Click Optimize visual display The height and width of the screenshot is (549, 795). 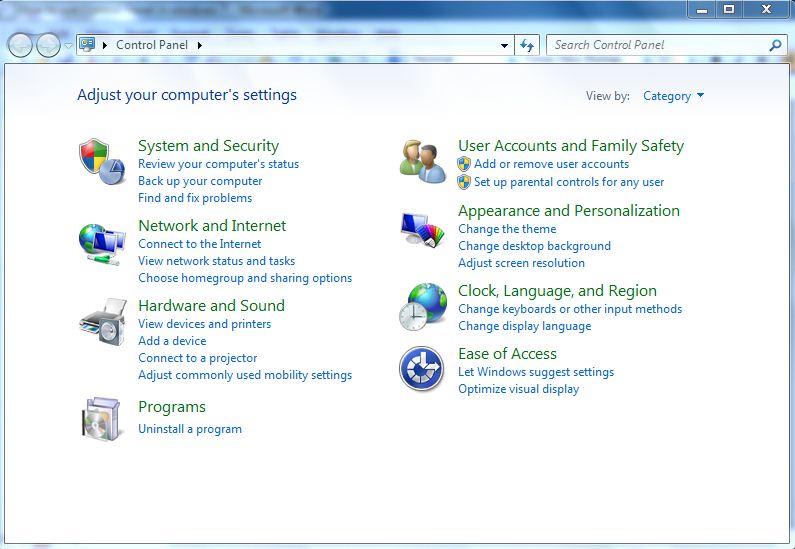click(518, 389)
